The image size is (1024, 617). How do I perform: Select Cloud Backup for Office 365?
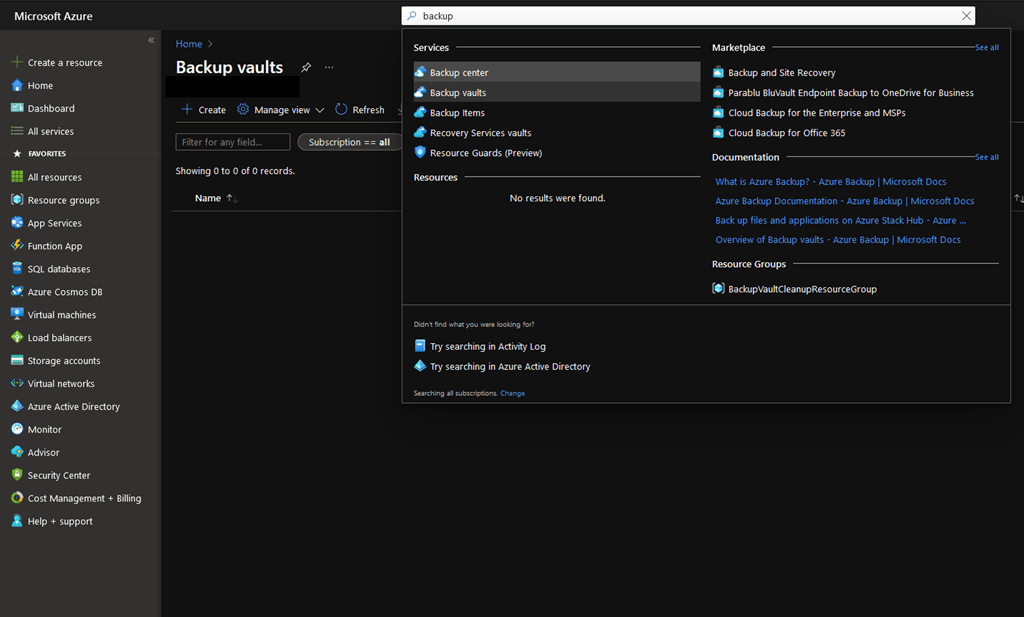(x=786, y=133)
